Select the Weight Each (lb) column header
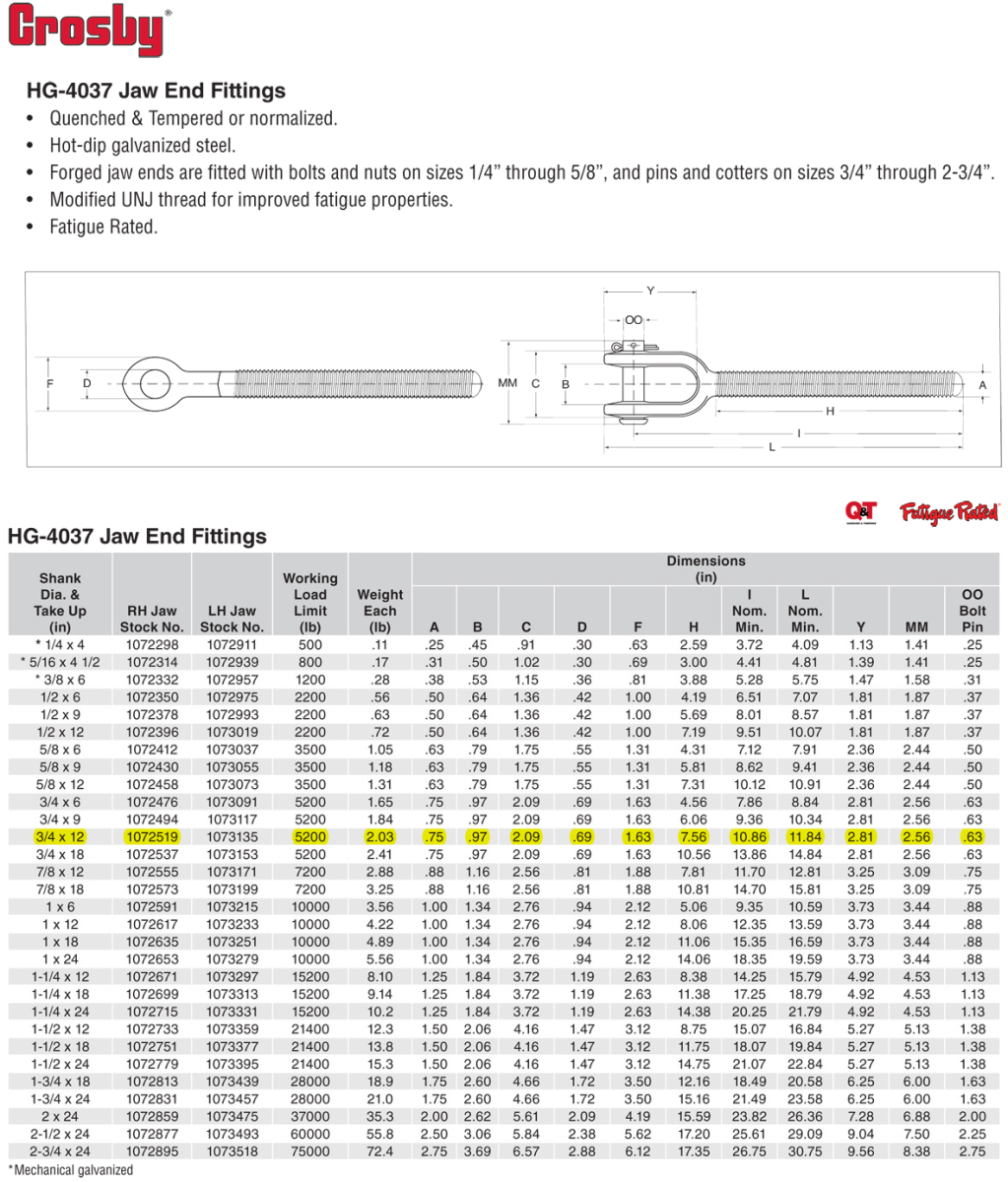 click(x=380, y=610)
